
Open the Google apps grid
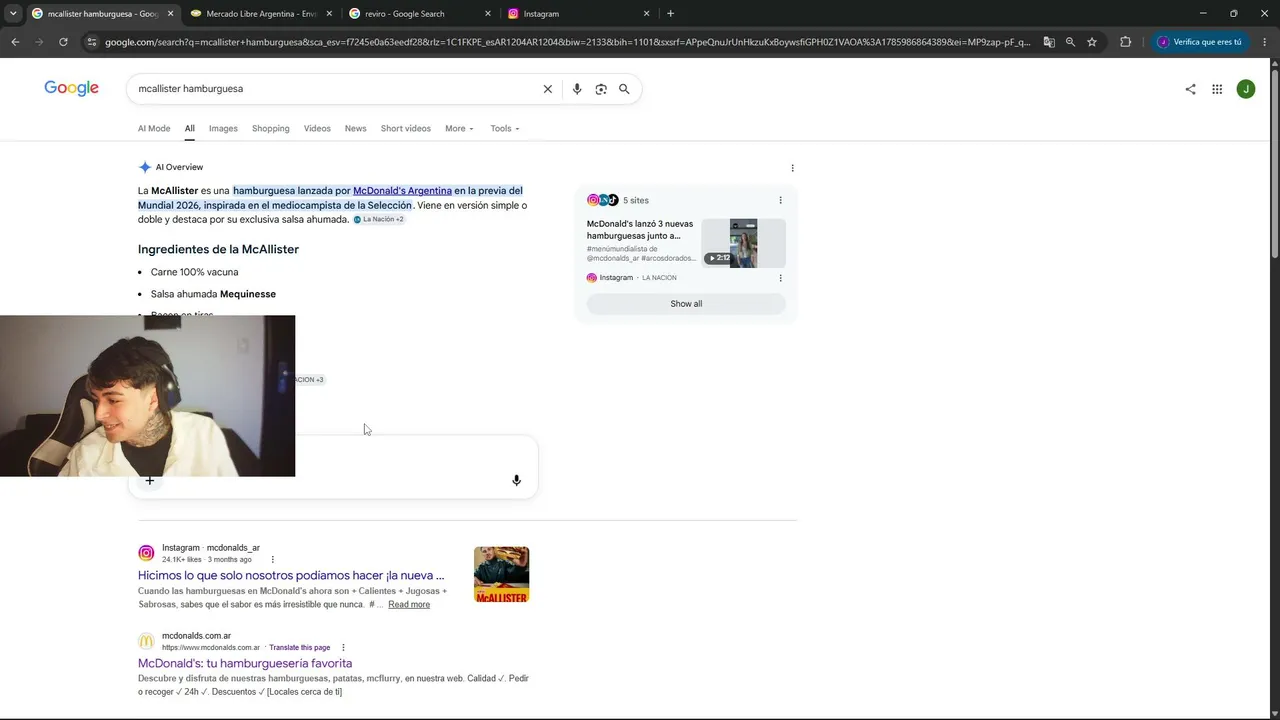point(1217,89)
